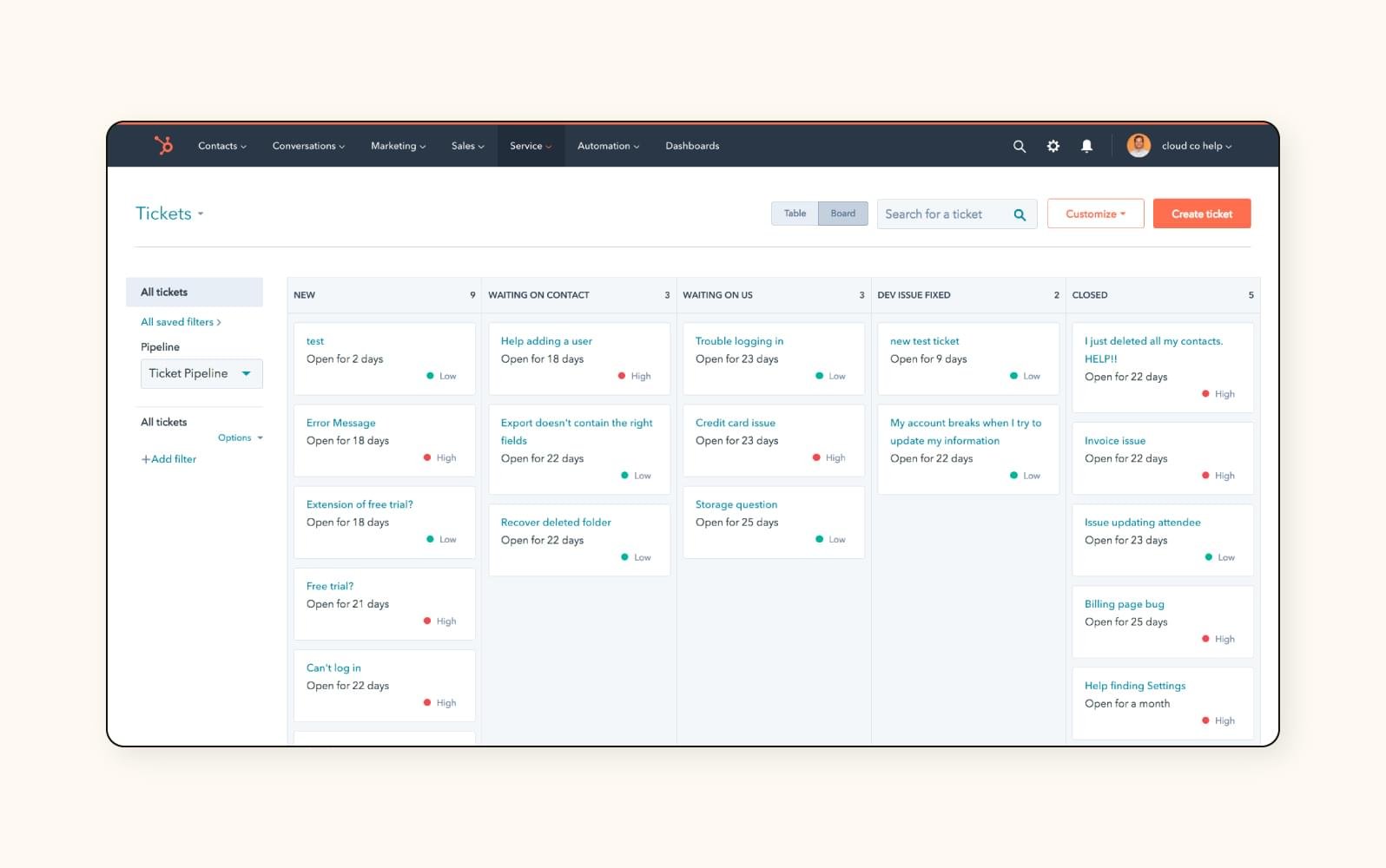This screenshot has height=868, width=1386.
Task: Open settings via the gear icon
Action: point(1053,146)
